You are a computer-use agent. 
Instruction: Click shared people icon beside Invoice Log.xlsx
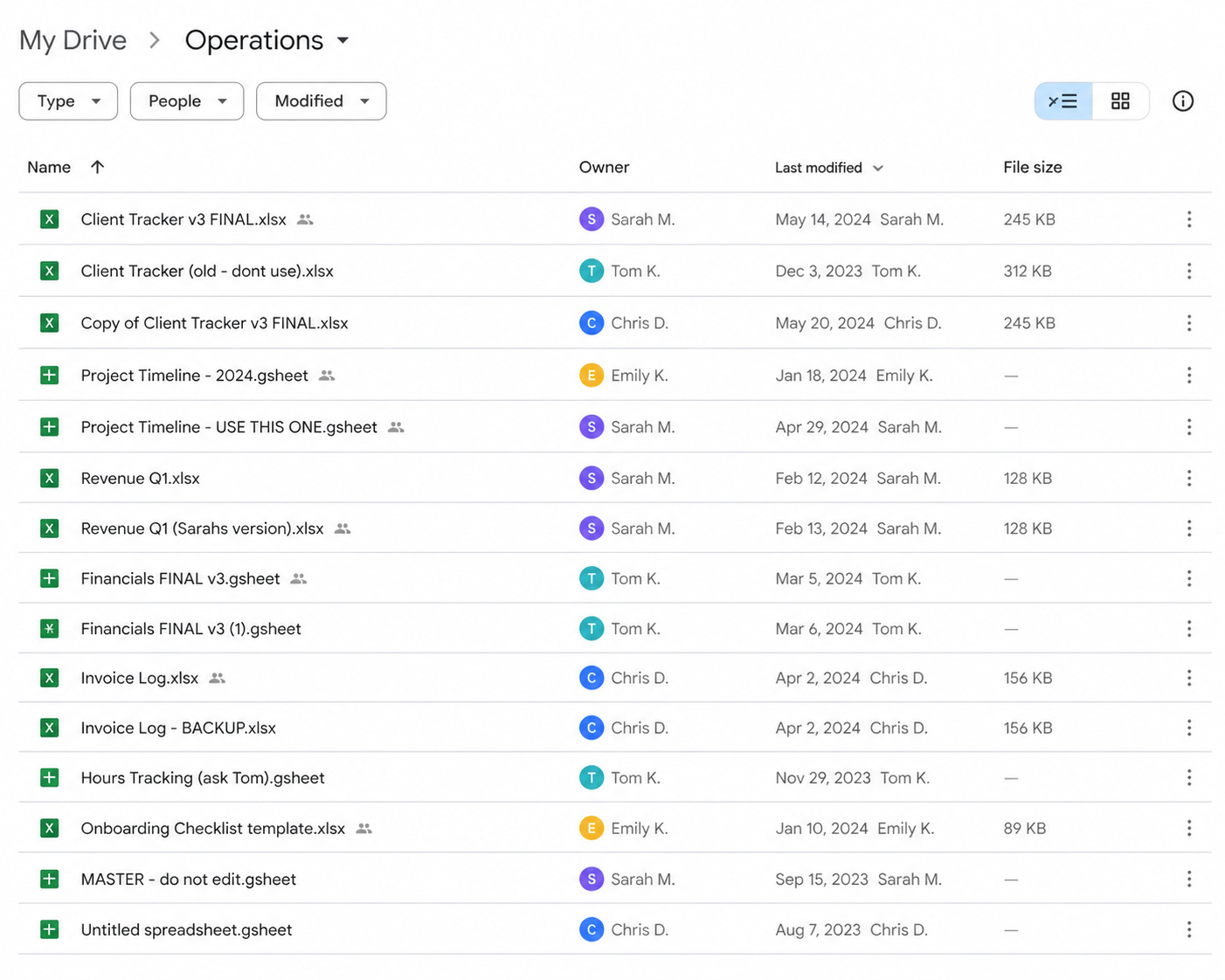coord(218,678)
